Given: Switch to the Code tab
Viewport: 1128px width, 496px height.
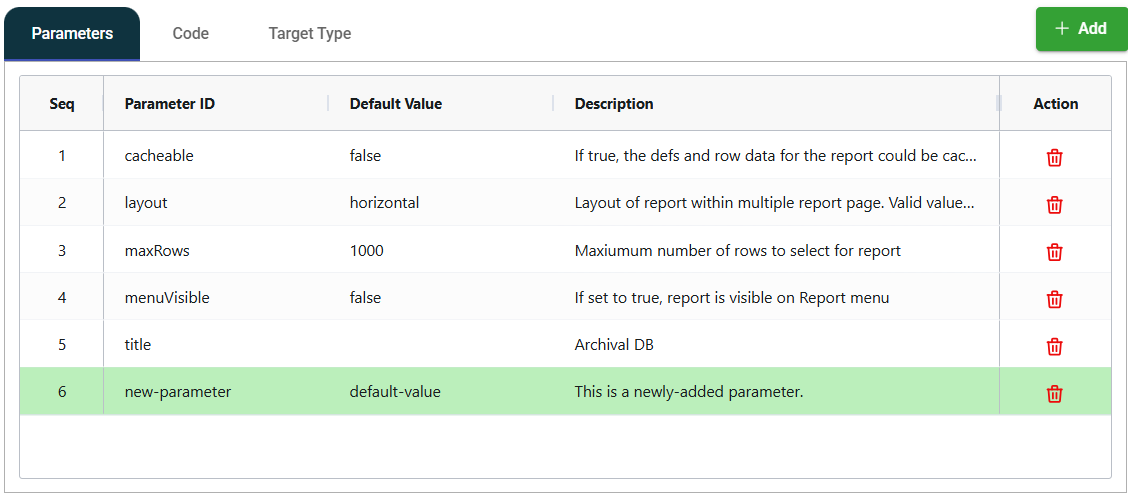Looking at the screenshot, I should tap(190, 33).
